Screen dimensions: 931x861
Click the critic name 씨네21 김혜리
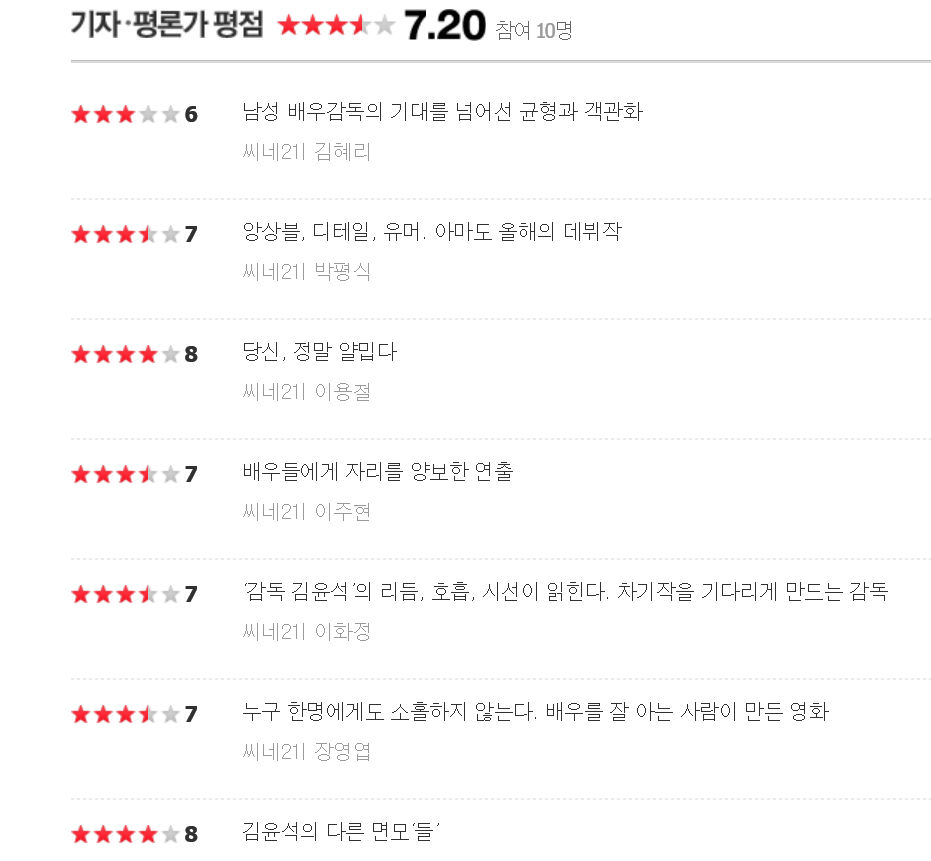tap(306, 152)
